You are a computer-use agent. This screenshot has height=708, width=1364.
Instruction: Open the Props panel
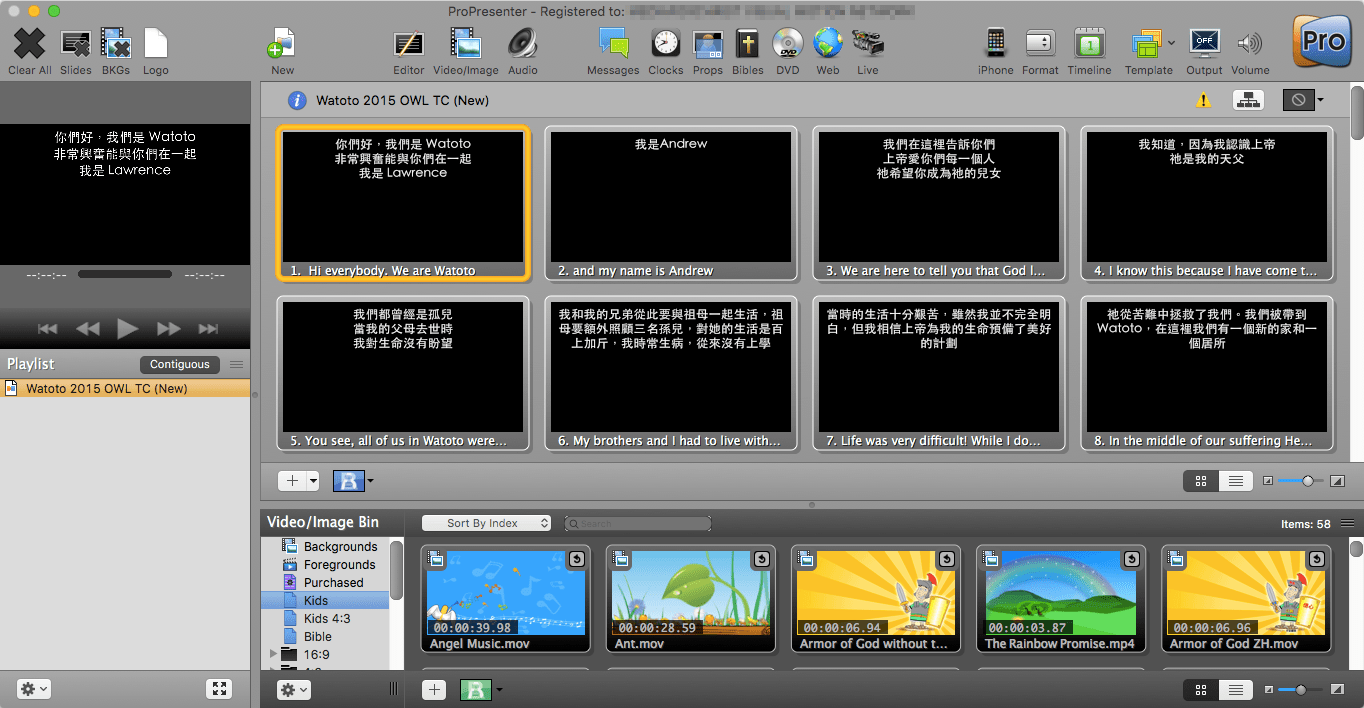pos(708,44)
